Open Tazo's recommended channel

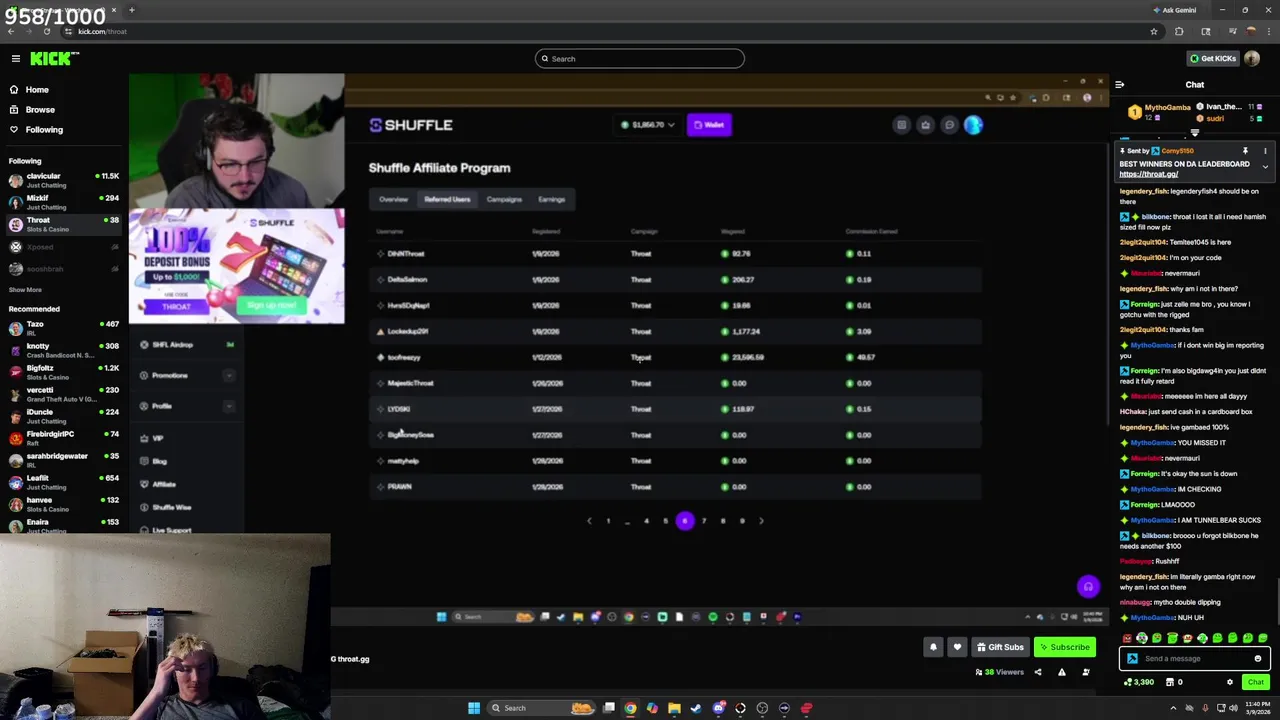click(62, 328)
